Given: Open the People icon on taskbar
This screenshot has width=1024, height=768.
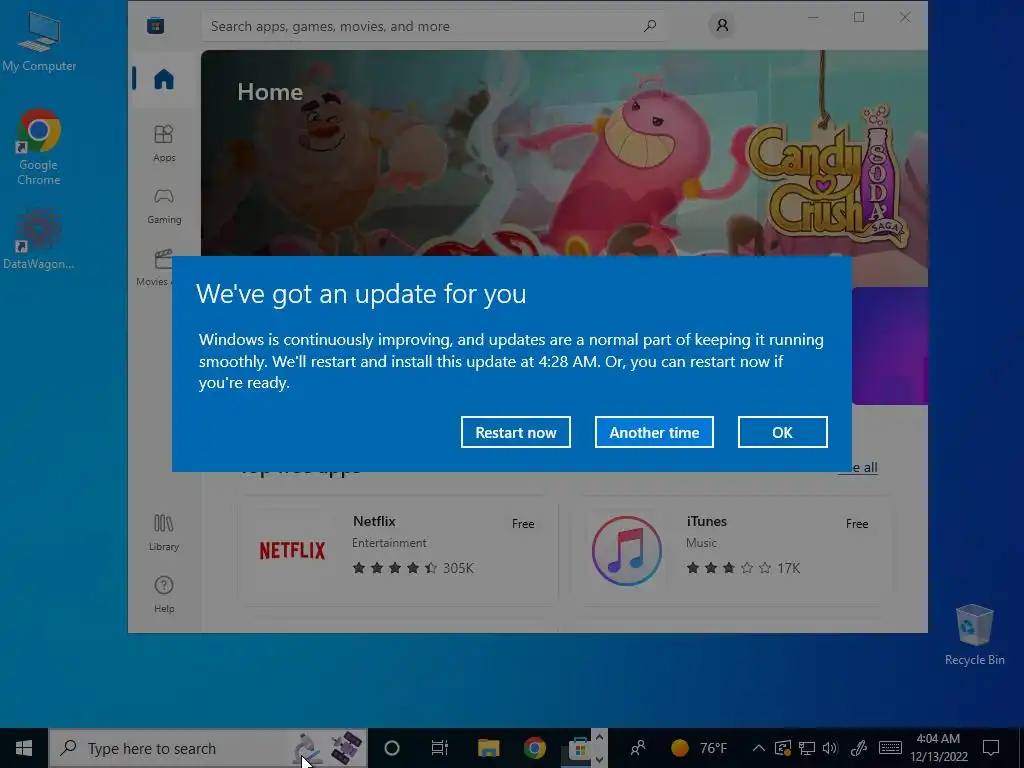Looking at the screenshot, I should coord(638,748).
